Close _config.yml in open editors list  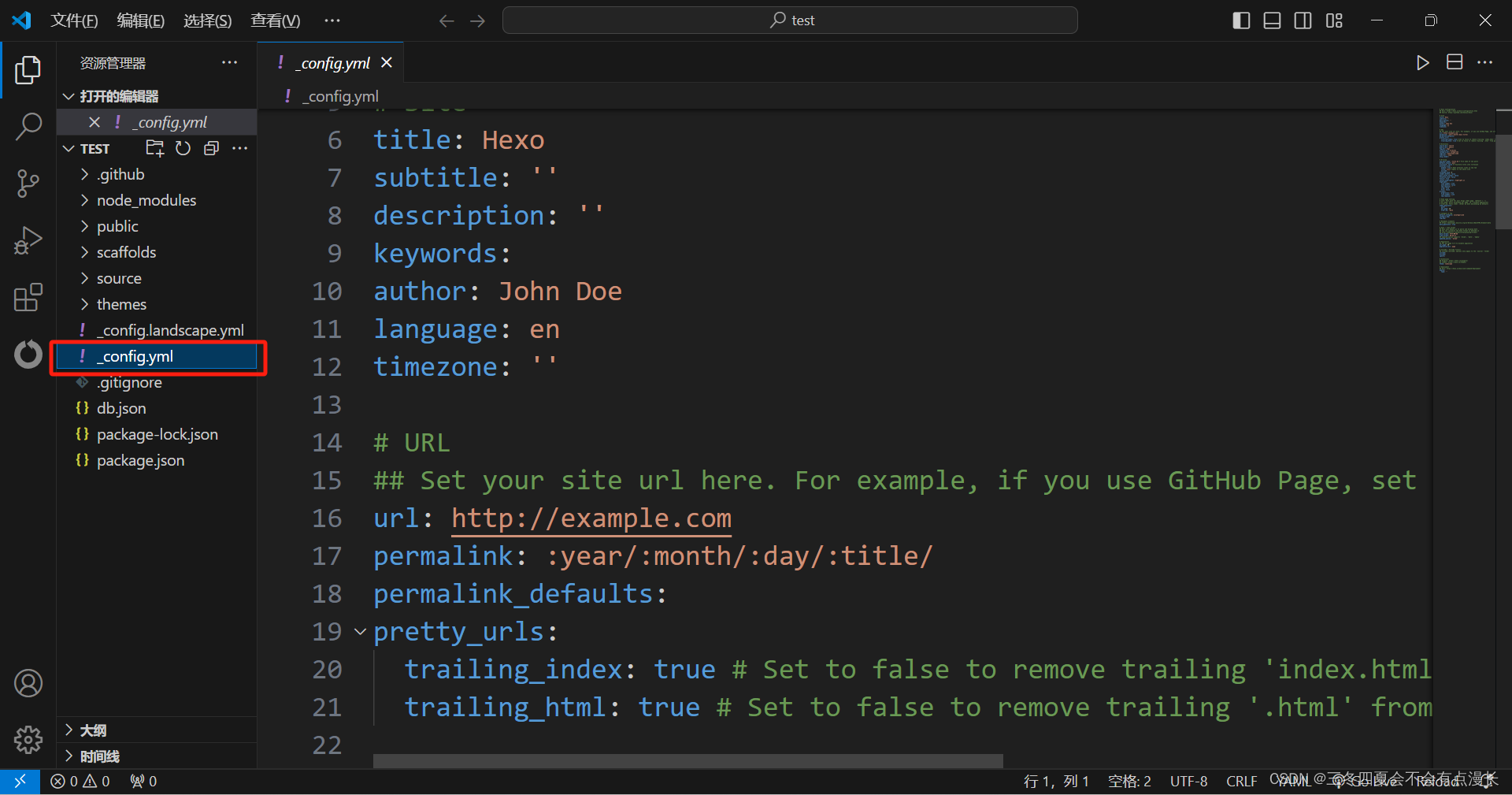pos(94,122)
